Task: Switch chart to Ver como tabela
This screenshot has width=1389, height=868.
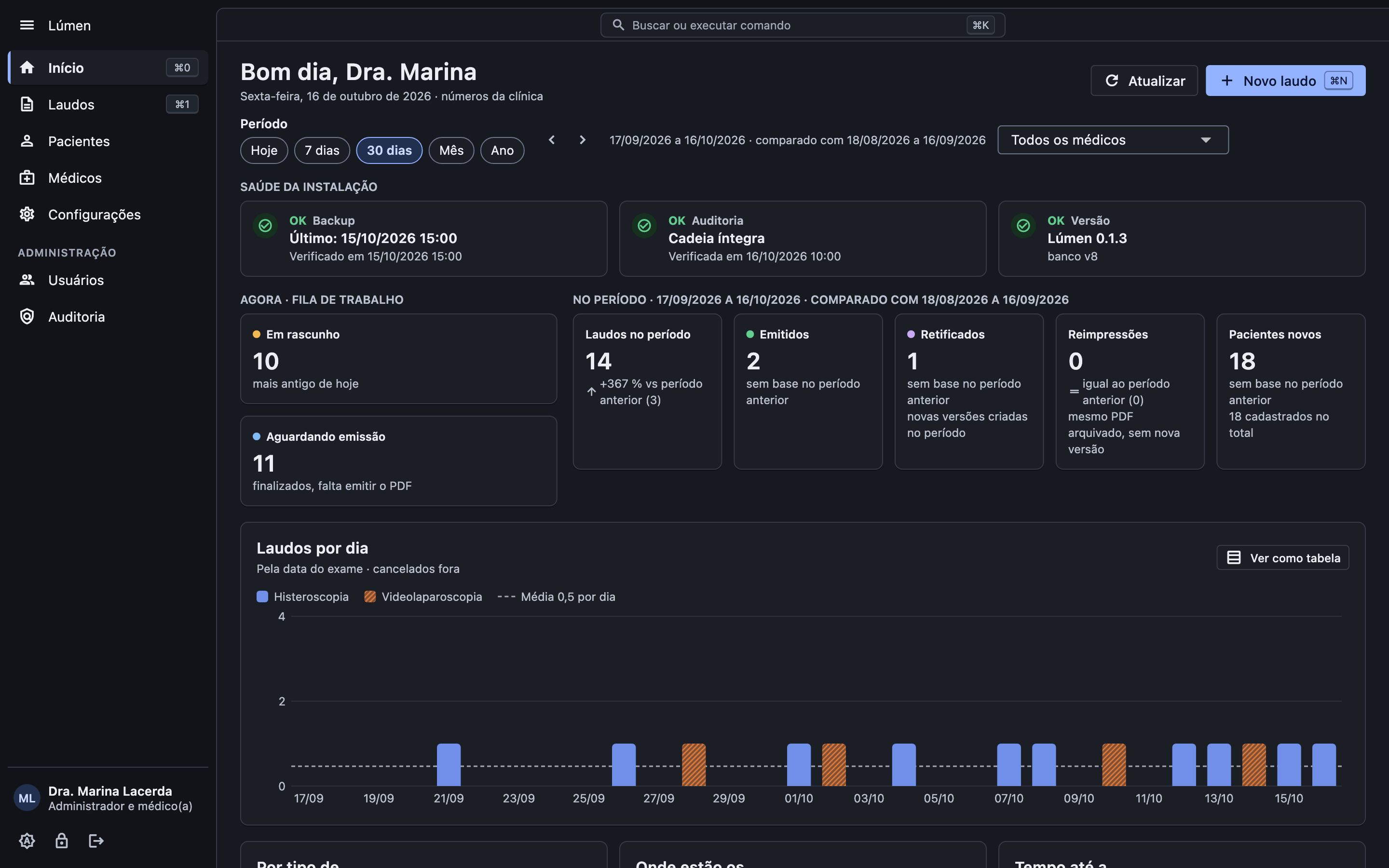Action: click(x=1283, y=558)
